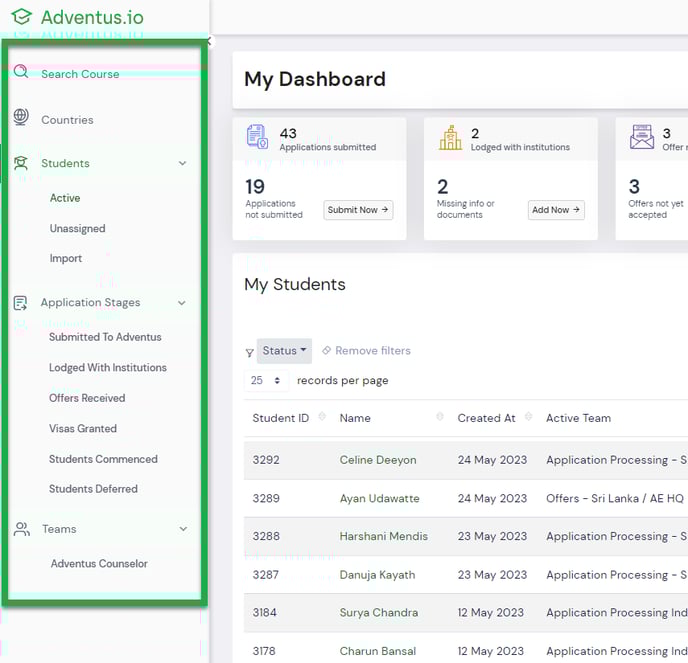Collapse the sidebar with the arrow handle
Image resolution: width=688 pixels, height=663 pixels.
point(209,42)
